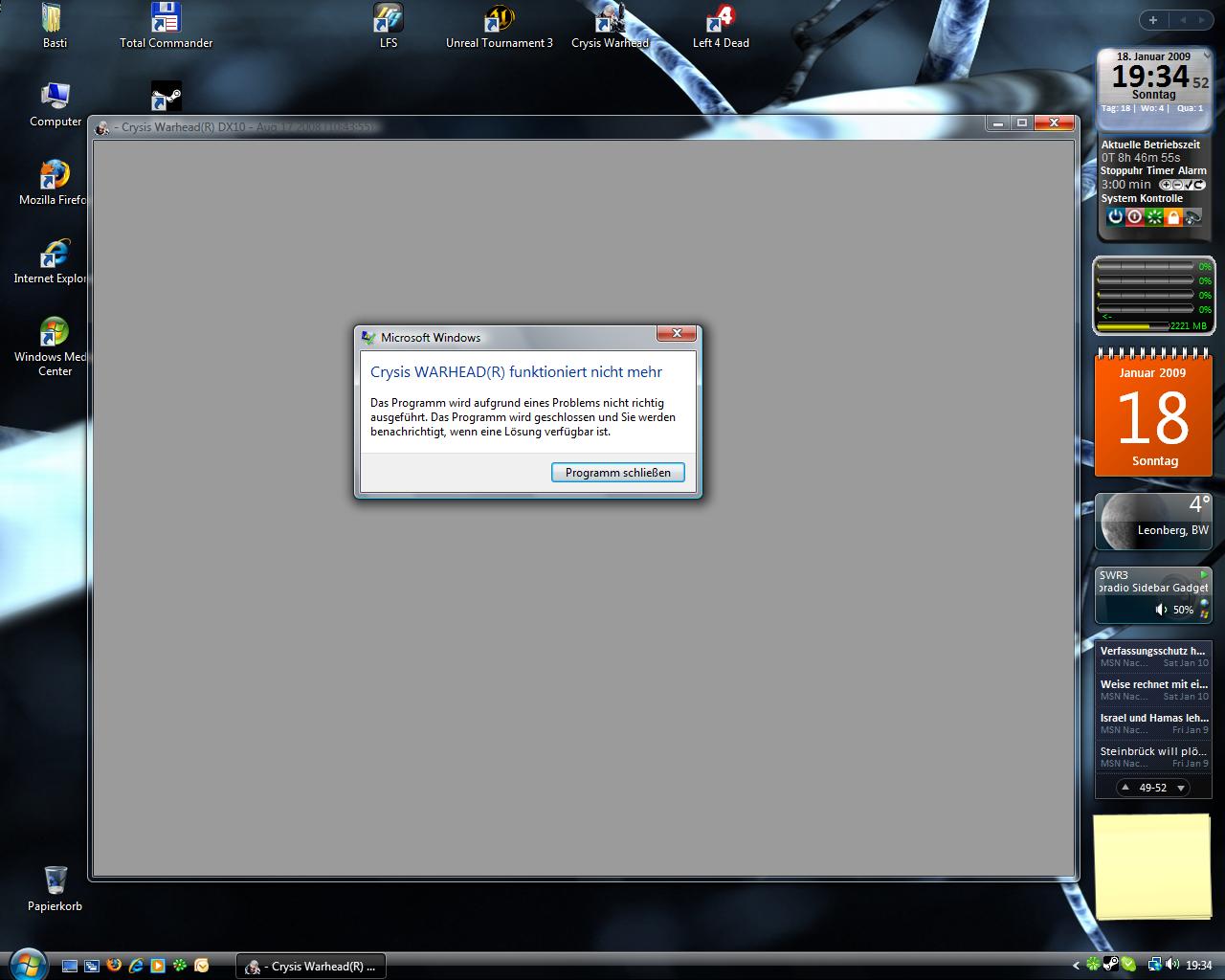Launch Firefox from the quick launch bar

coord(114,966)
